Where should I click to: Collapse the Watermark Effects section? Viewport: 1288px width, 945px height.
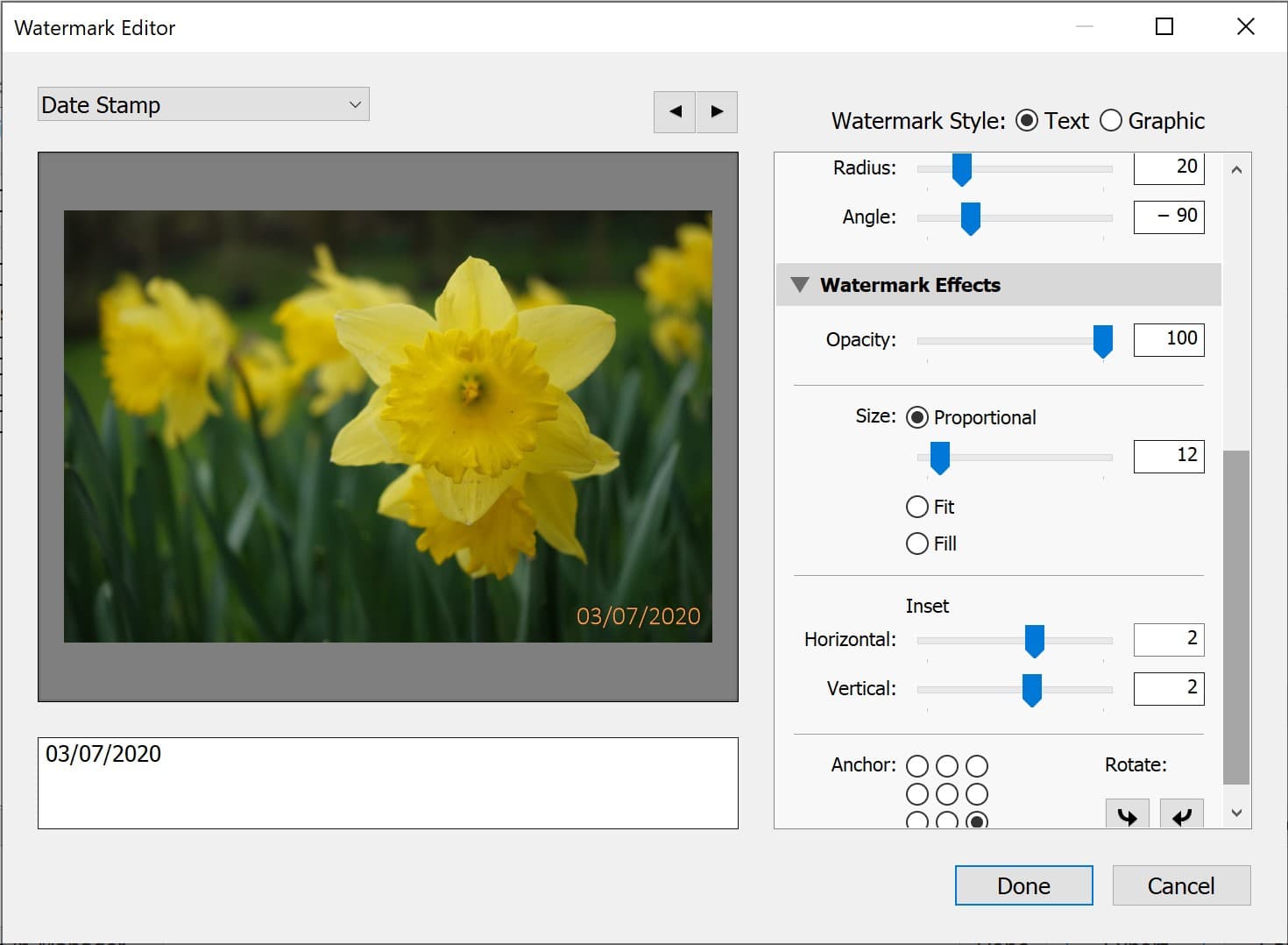800,284
